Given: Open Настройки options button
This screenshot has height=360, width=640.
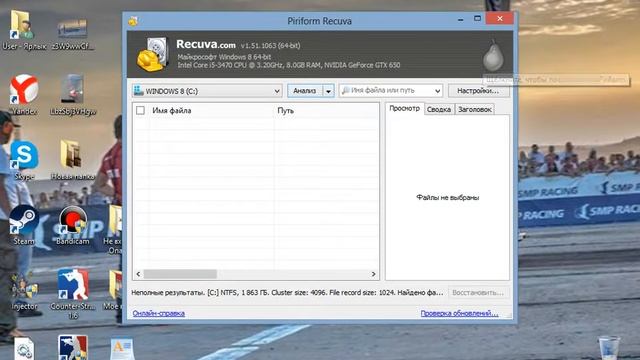Looking at the screenshot, I should click(478, 91).
